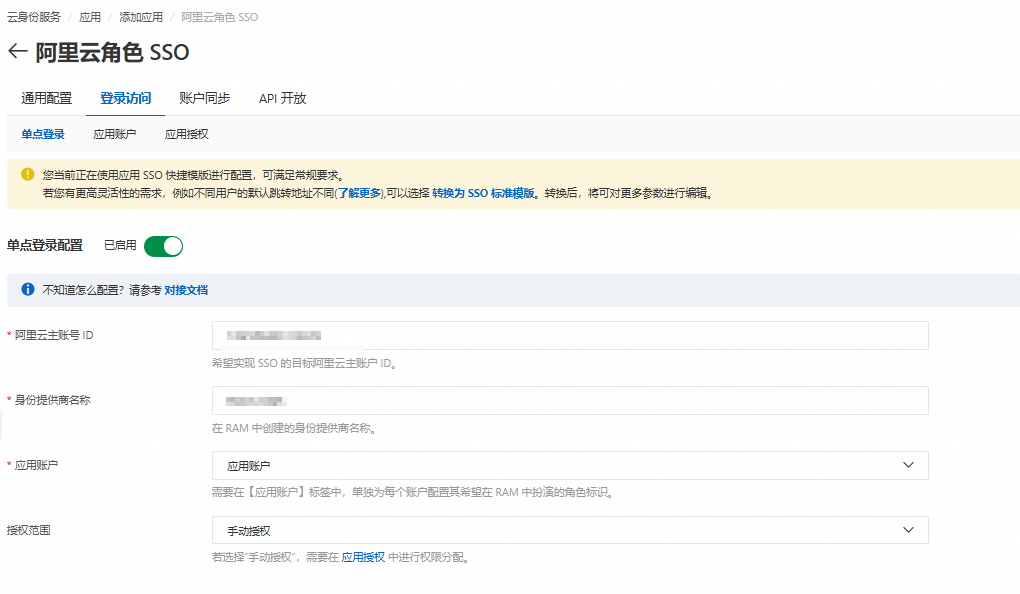Click the 应用授权 link in hint text
This screenshot has width=1020, height=594.
tap(363, 557)
